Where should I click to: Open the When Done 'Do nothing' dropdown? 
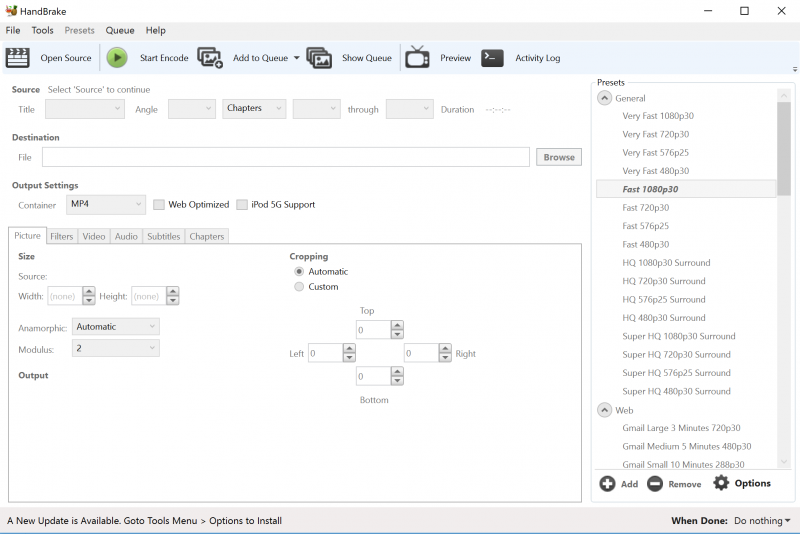(x=762, y=521)
